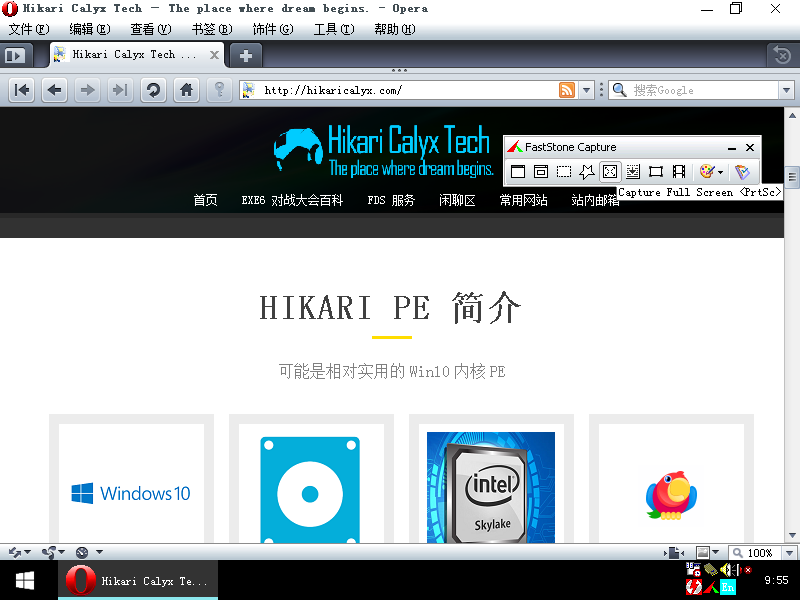
Task: Close the FastStone Capture toolbar
Action: (750, 147)
